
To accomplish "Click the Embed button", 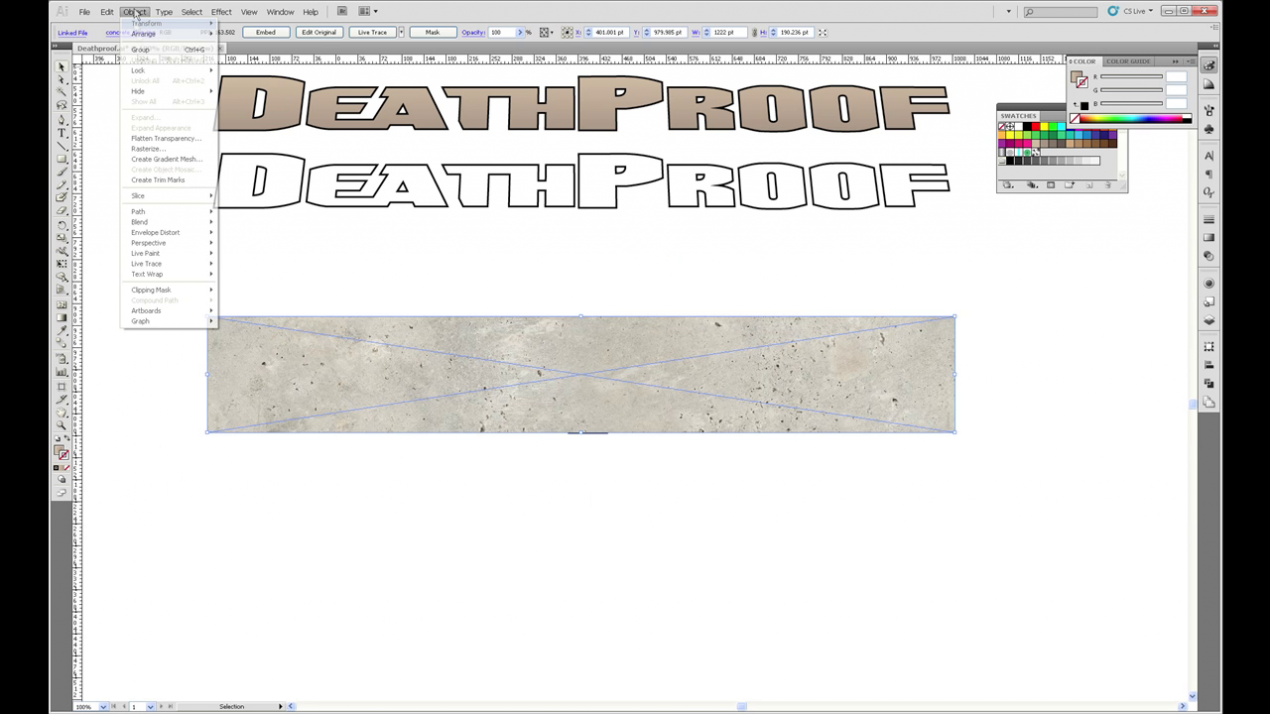I will [265, 33].
